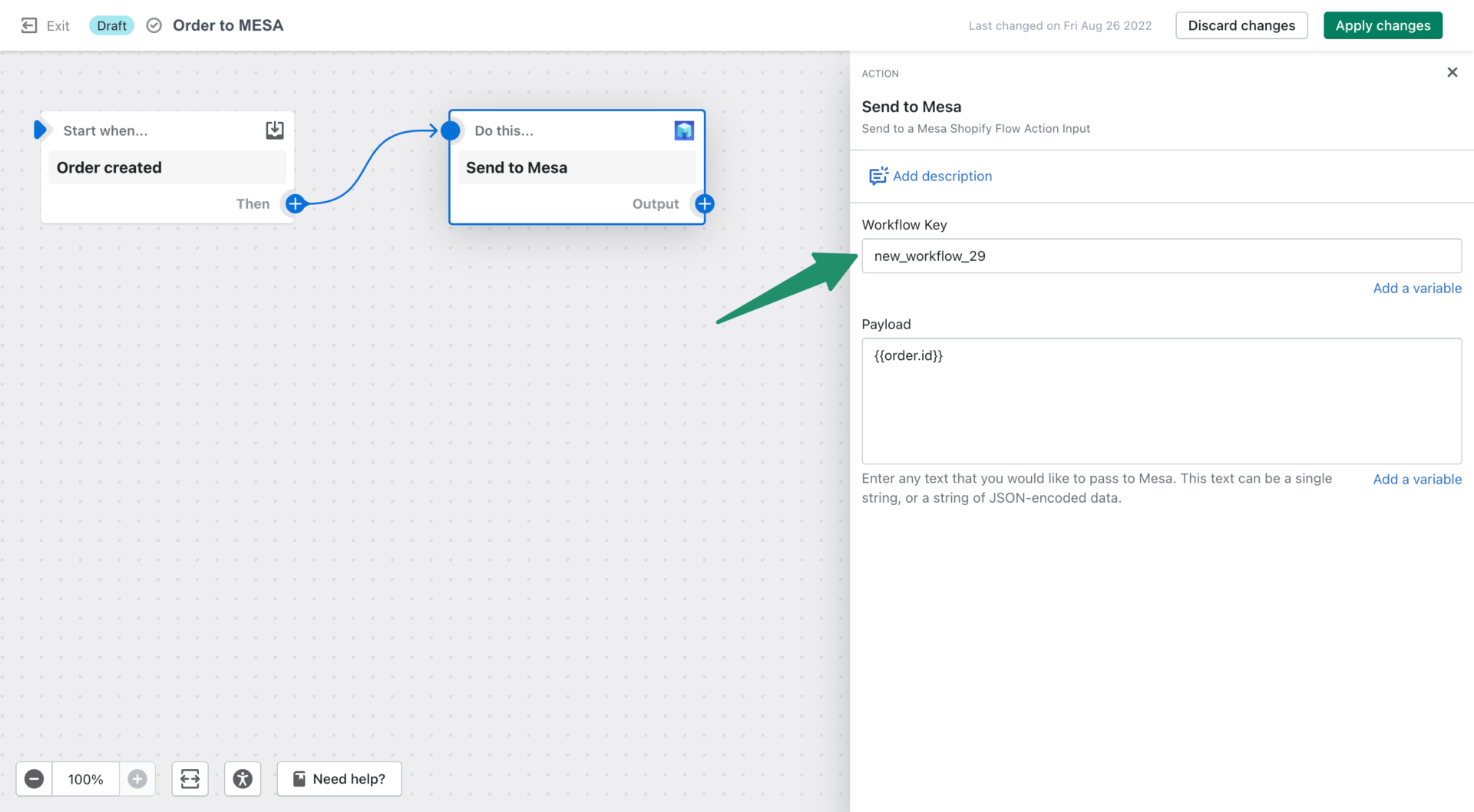1474x812 pixels.
Task: Click the Order to MESA workflow title
Action: (x=227, y=25)
